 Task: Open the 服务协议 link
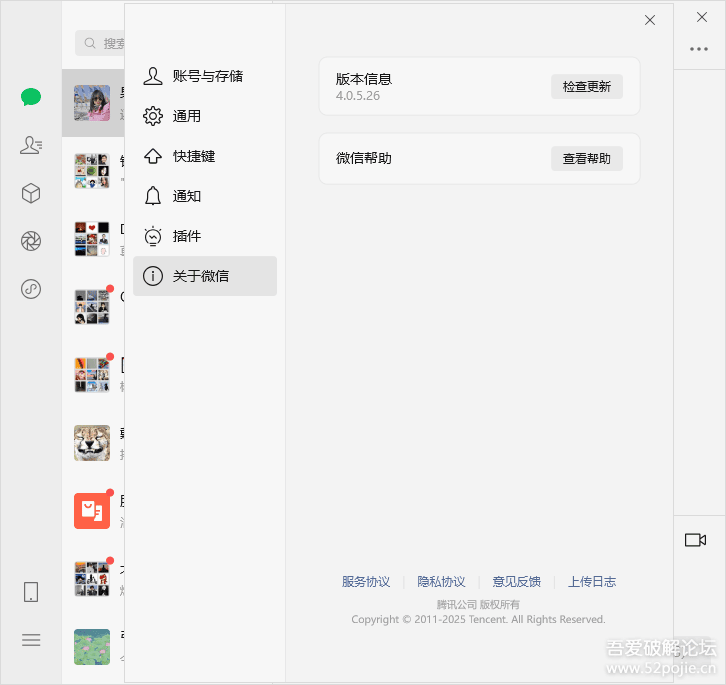366,582
